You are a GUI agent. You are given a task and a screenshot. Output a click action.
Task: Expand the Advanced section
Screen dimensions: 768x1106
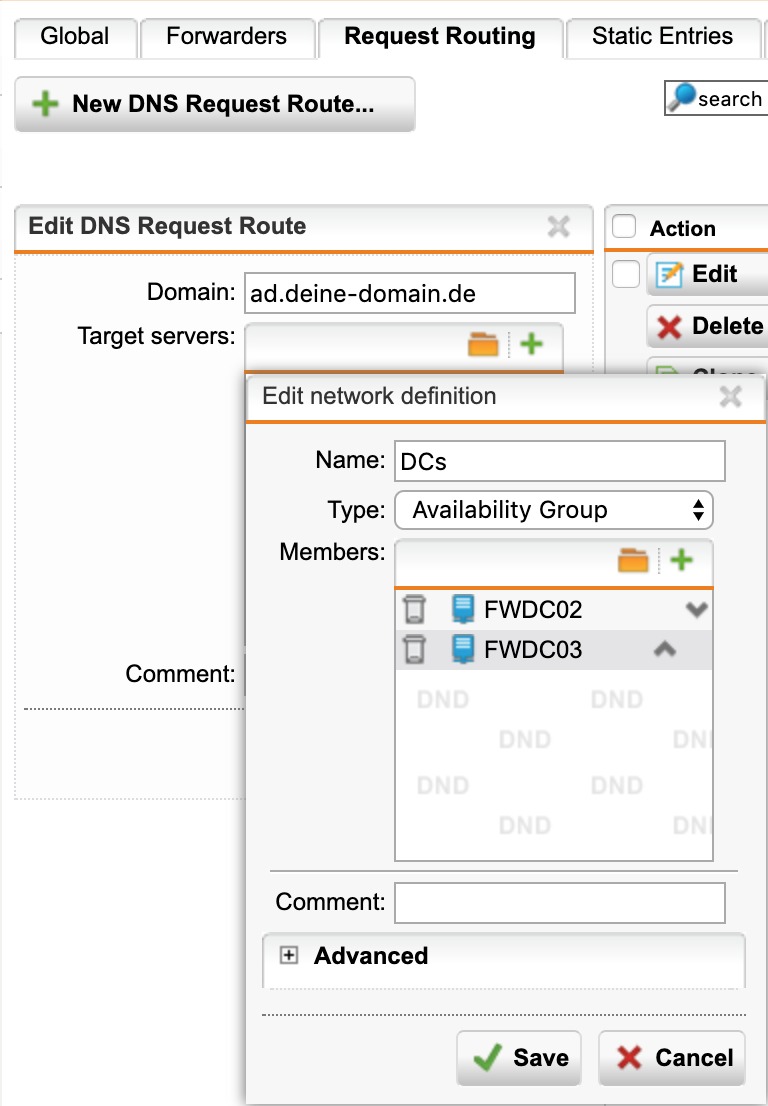tap(289, 956)
